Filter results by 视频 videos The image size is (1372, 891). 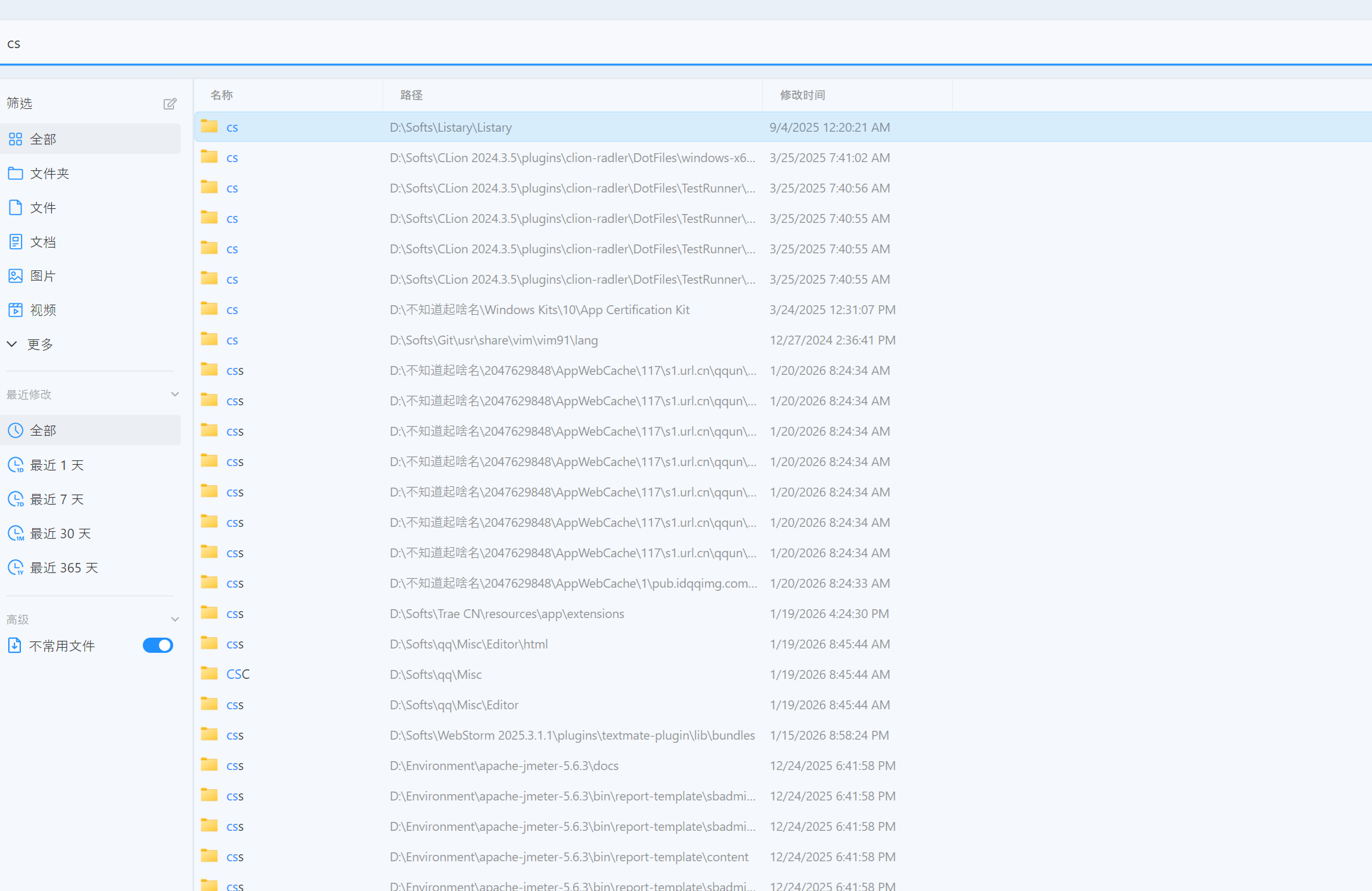42,310
